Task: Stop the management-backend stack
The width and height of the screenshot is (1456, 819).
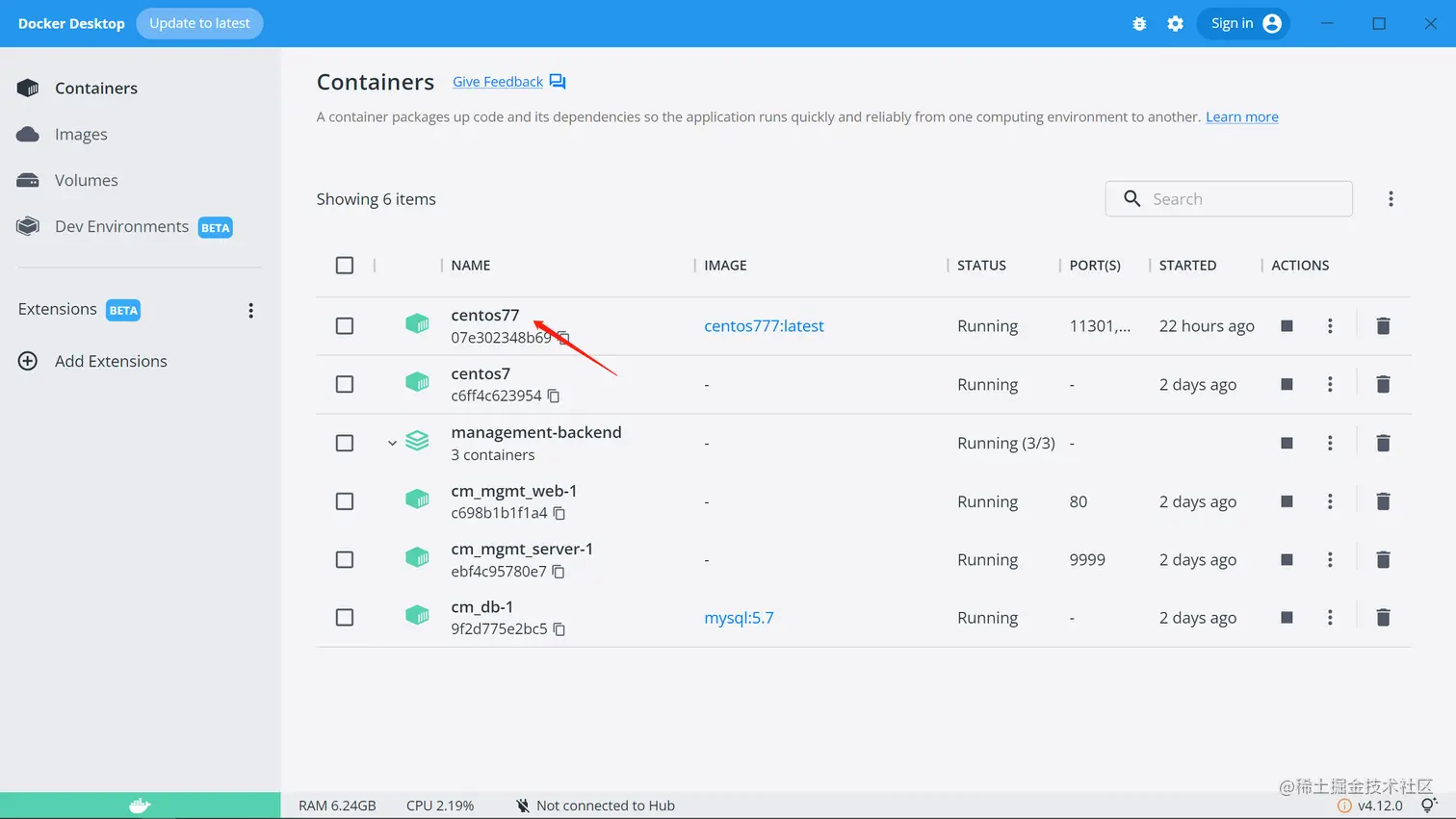Action: coord(1287,443)
